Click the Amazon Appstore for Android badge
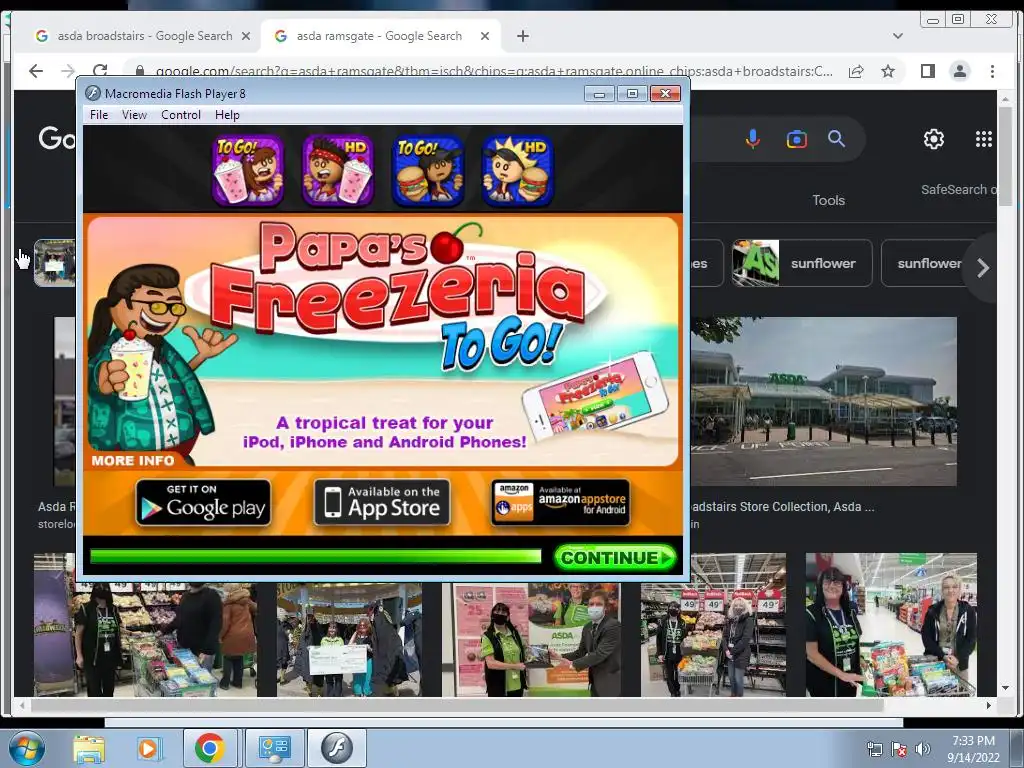The image size is (1024, 768). (x=561, y=502)
